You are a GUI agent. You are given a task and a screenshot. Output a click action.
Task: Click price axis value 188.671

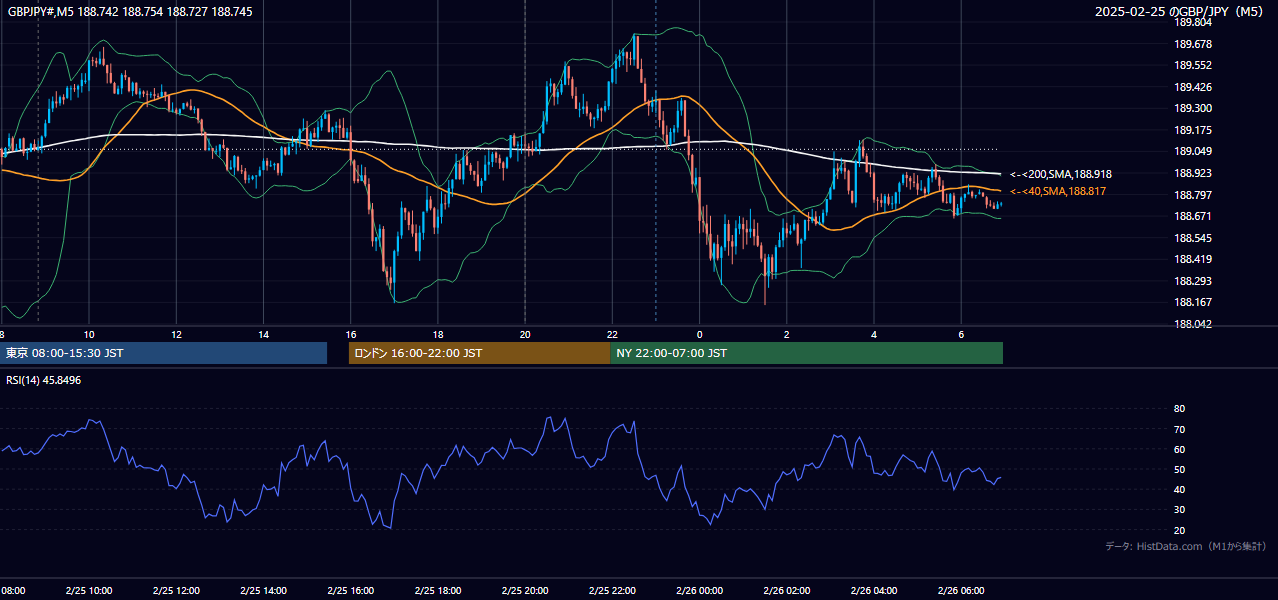(1192, 216)
